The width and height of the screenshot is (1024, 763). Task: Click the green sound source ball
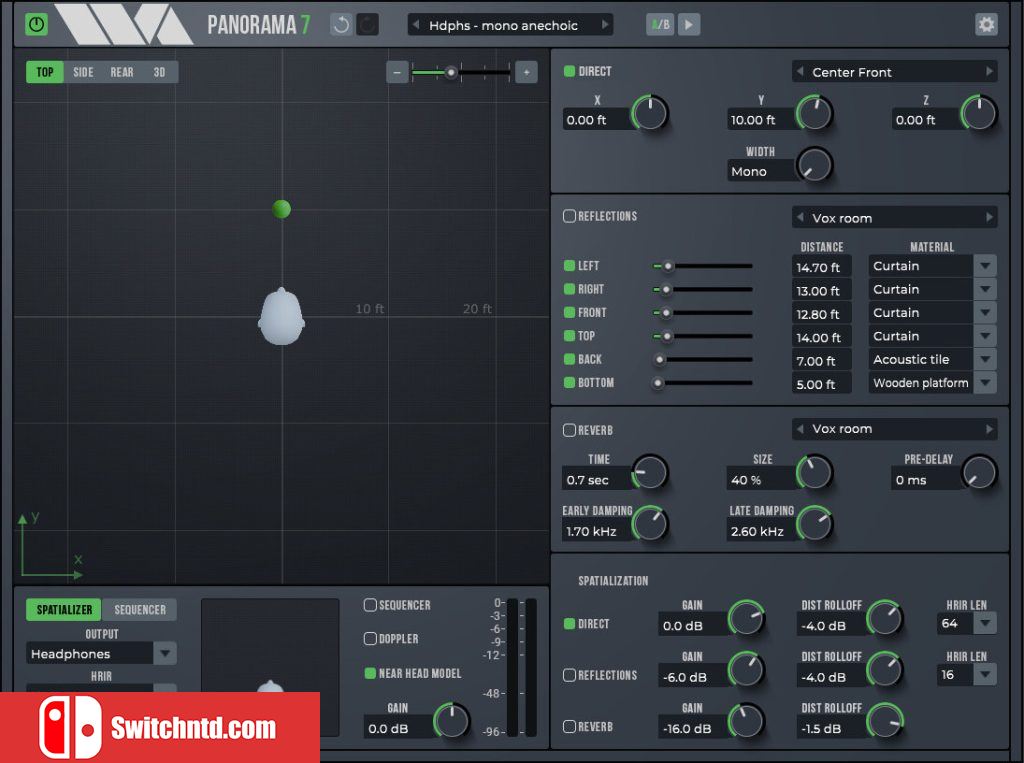(x=281, y=208)
